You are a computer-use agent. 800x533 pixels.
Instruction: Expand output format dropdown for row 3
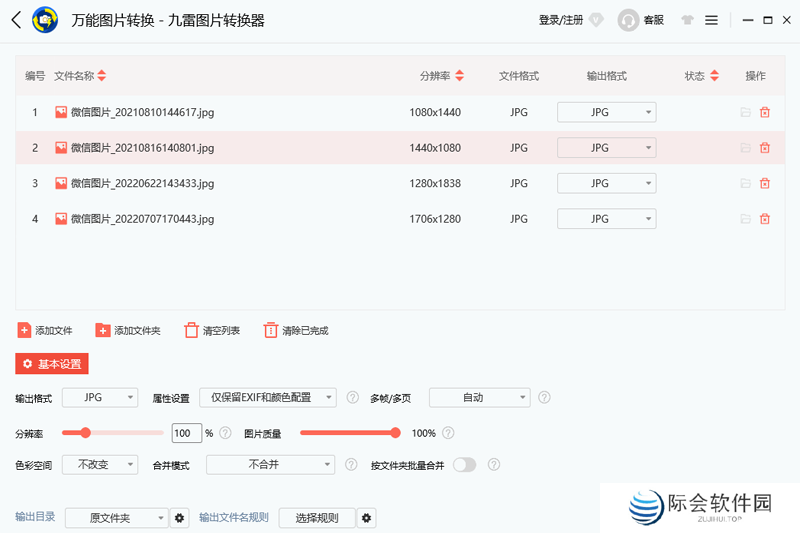606,184
